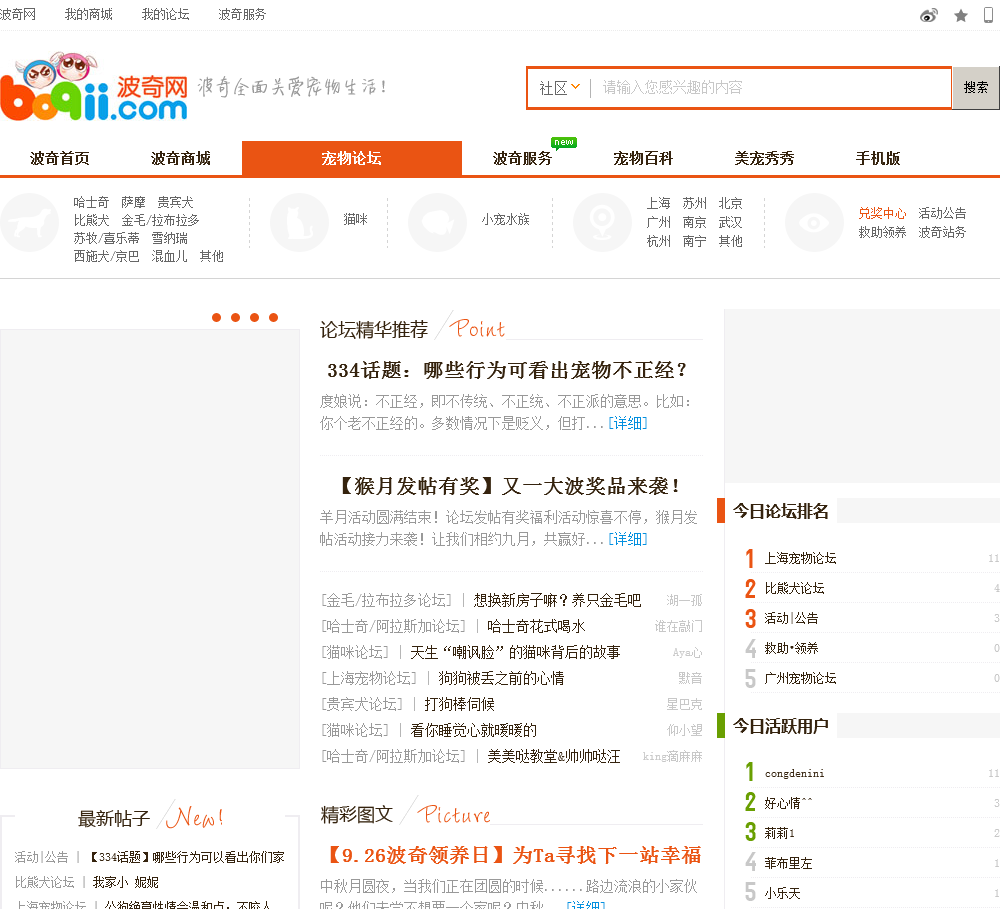This screenshot has width=1000, height=909.
Task: Select the 杭州 city link
Action: 658,241
